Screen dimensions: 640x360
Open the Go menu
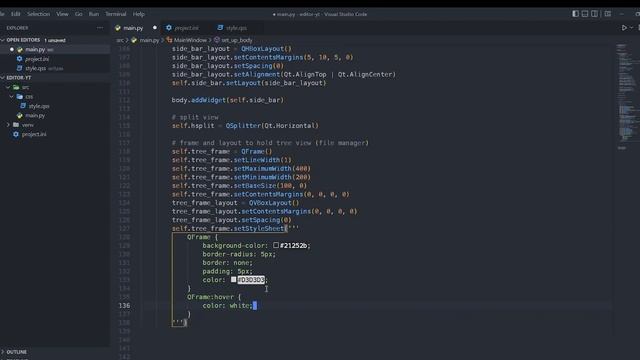[x=78, y=14]
